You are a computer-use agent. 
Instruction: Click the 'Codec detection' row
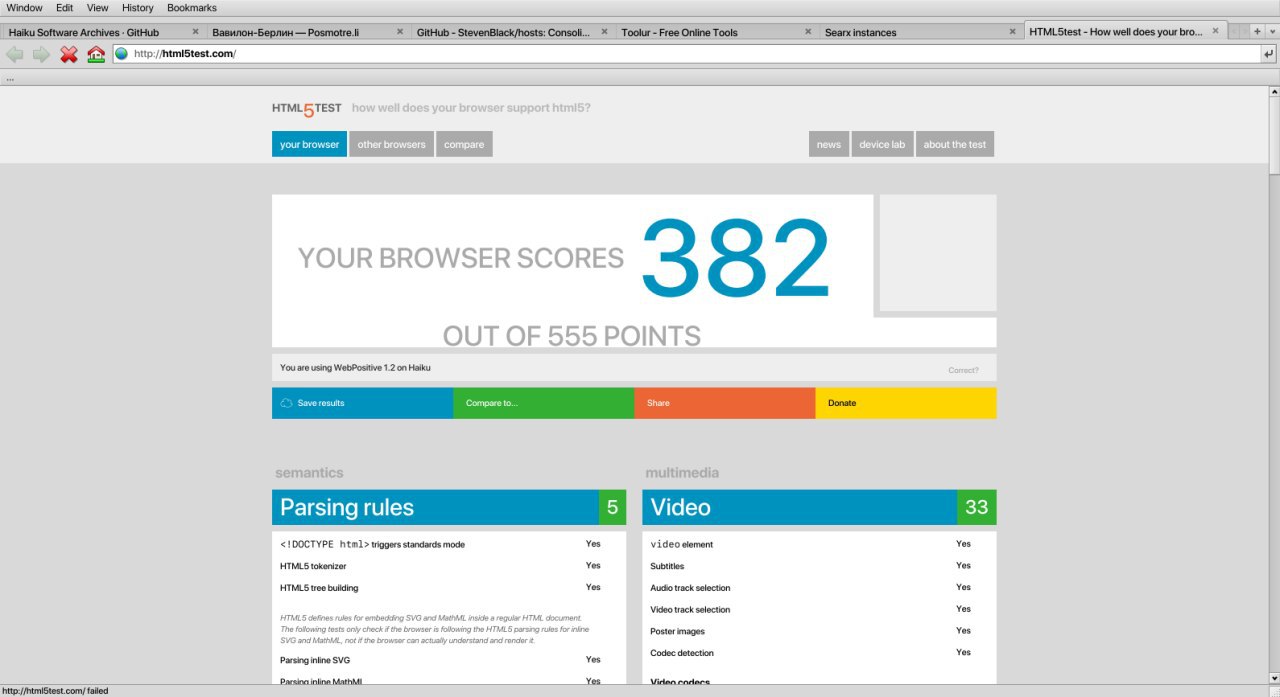click(x=819, y=653)
